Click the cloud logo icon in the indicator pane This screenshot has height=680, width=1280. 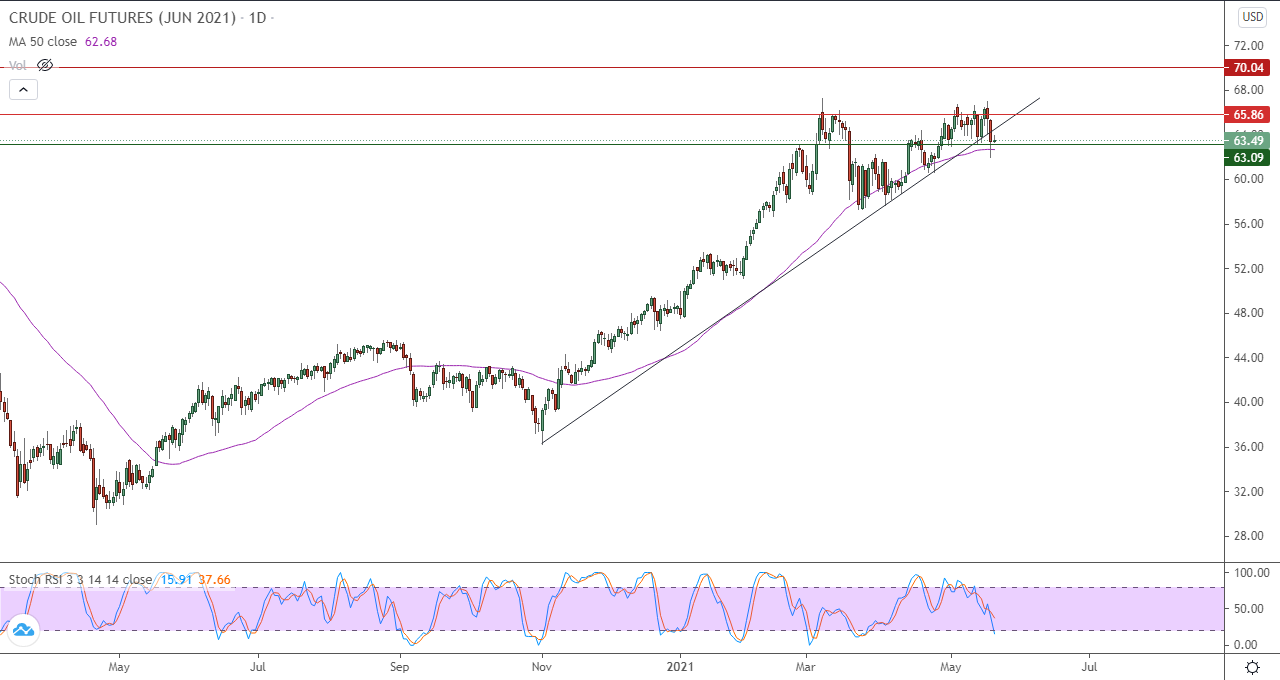pyautogui.click(x=22, y=629)
